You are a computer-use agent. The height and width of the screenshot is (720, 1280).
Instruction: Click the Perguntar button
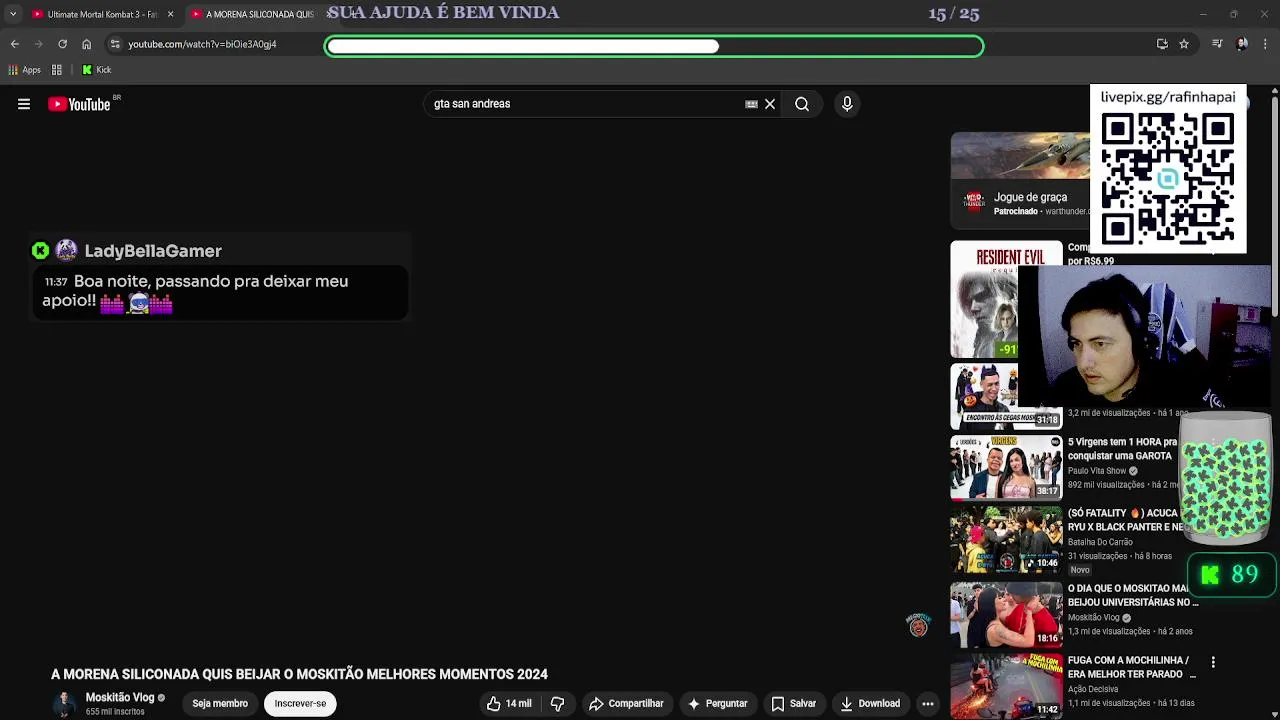(x=717, y=704)
